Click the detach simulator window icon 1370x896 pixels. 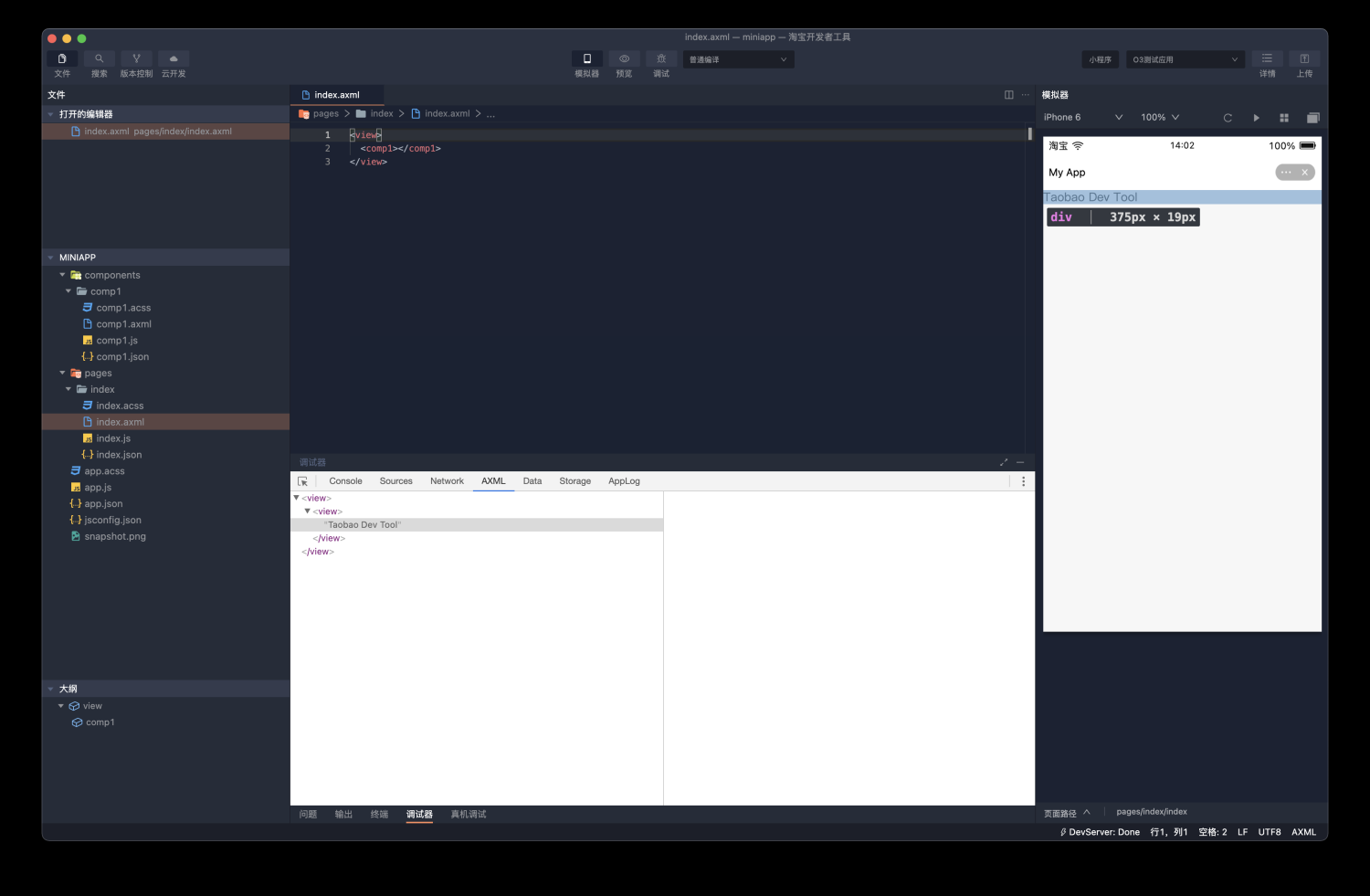coord(1312,118)
